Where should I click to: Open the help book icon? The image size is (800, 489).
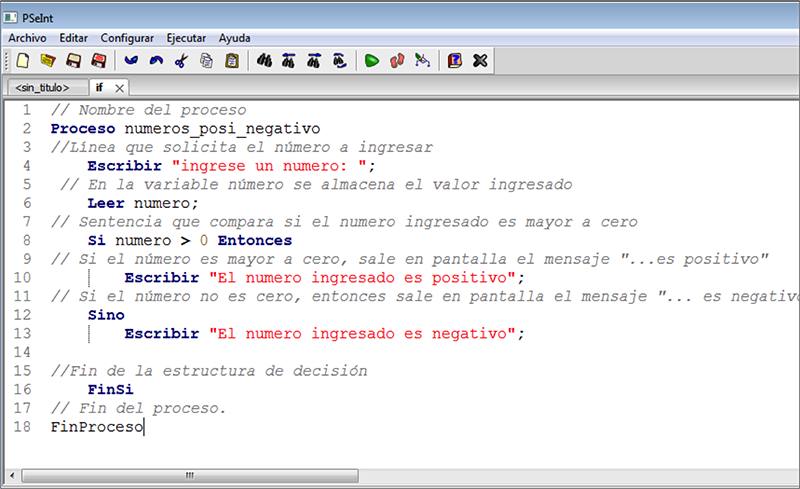455,61
